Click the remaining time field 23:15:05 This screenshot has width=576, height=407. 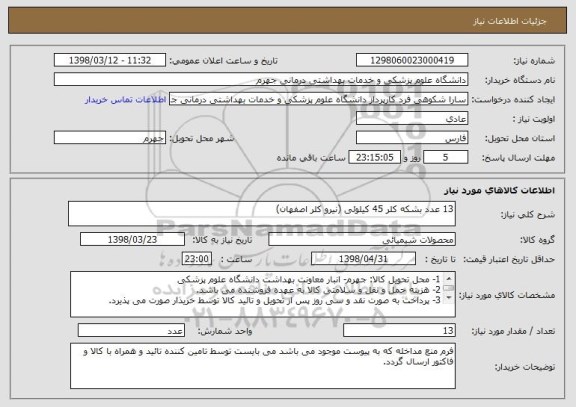374,158
